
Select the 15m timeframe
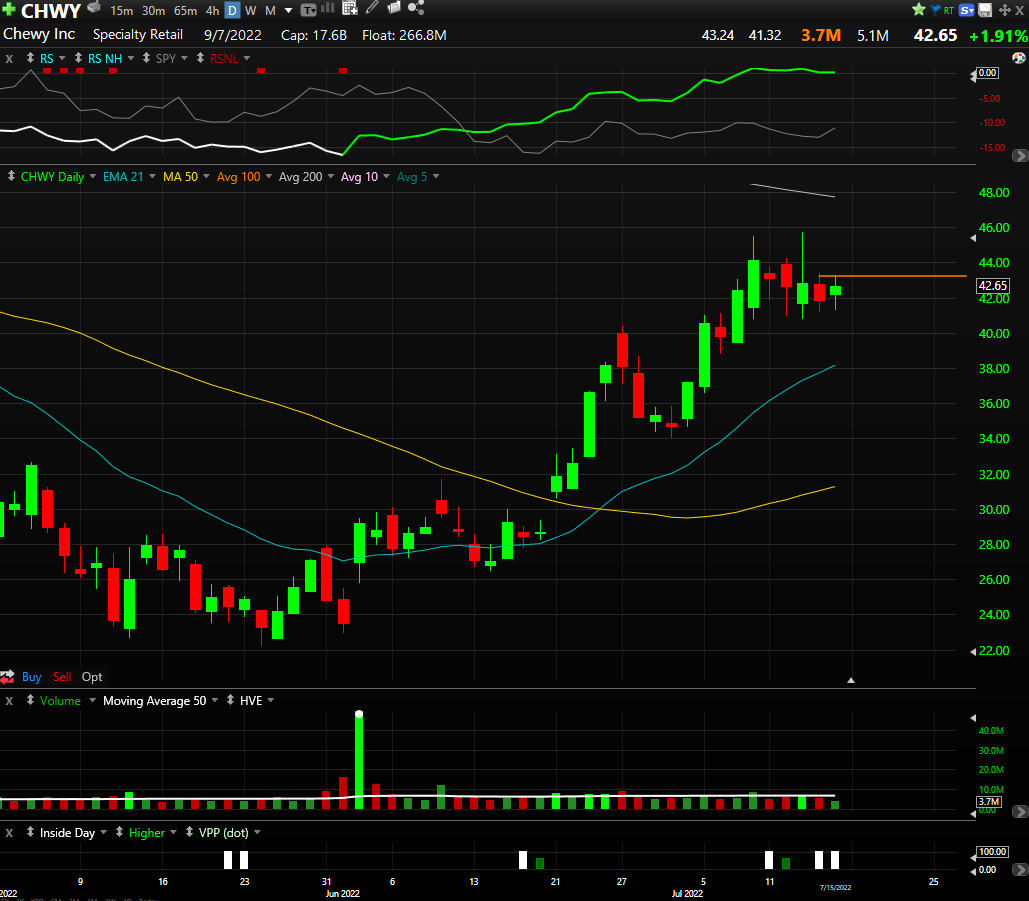pos(121,10)
